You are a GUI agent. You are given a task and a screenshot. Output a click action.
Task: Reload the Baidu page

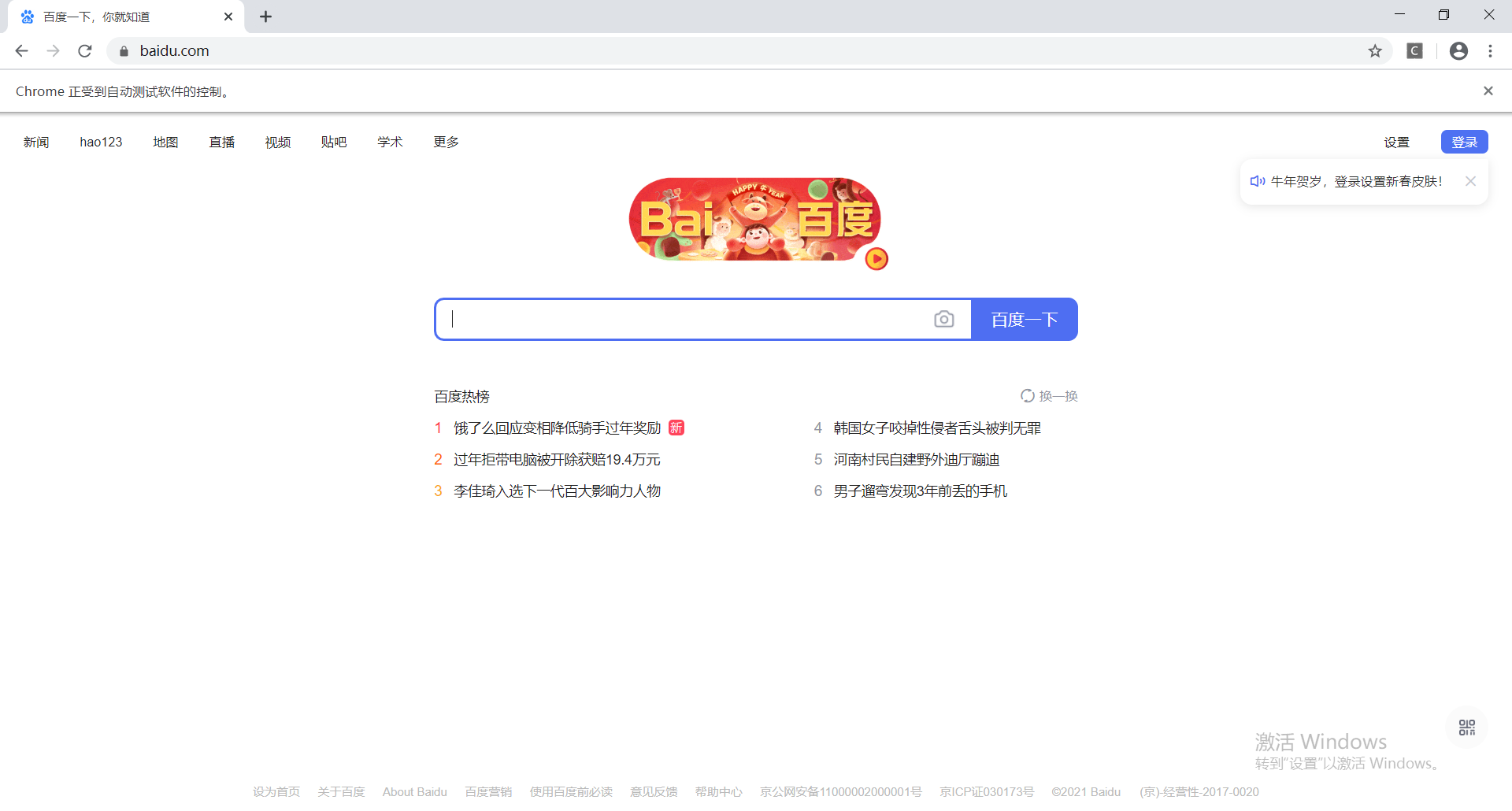[85, 50]
